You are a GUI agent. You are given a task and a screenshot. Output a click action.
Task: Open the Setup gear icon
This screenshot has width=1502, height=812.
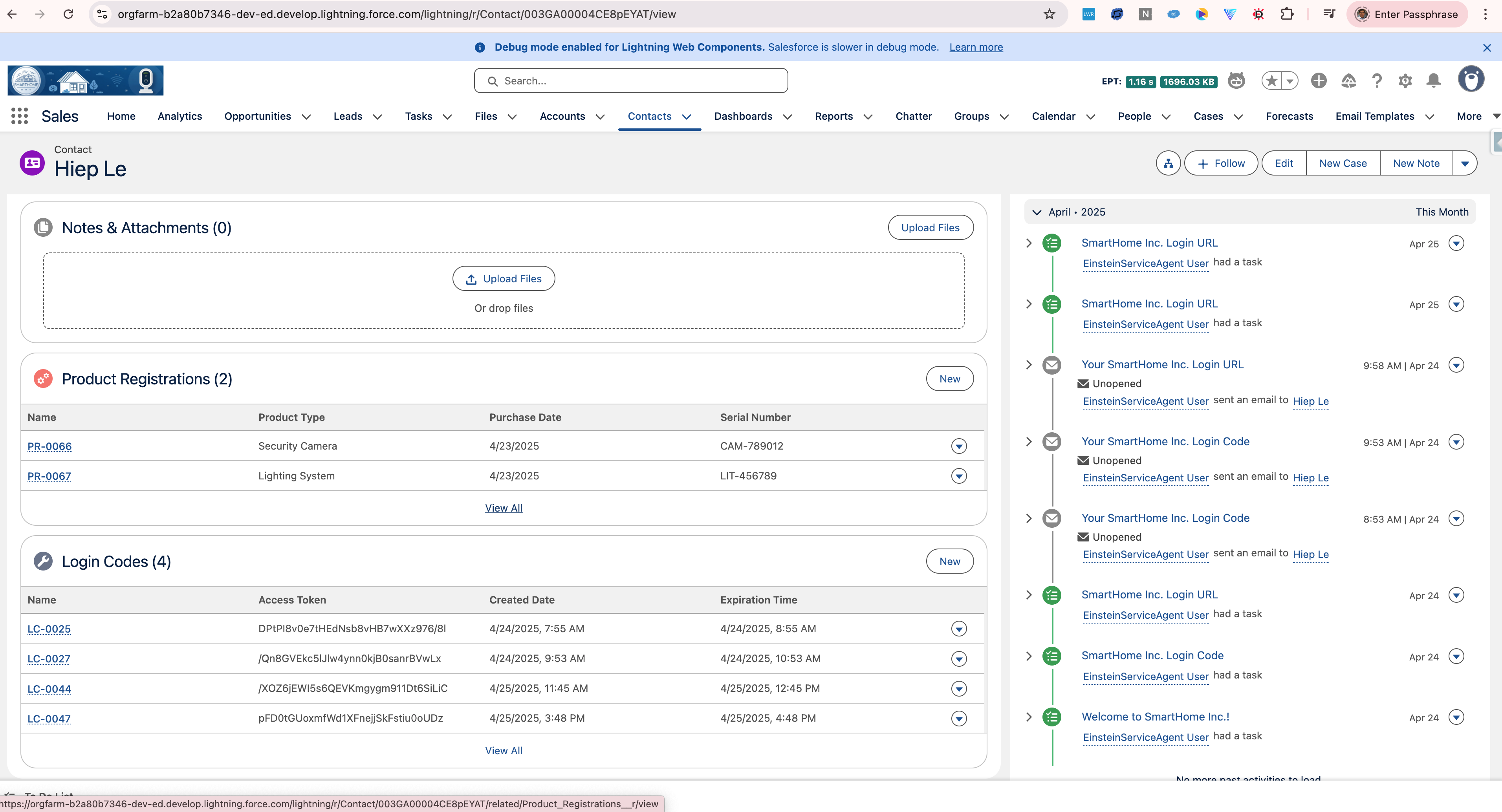[1405, 81]
